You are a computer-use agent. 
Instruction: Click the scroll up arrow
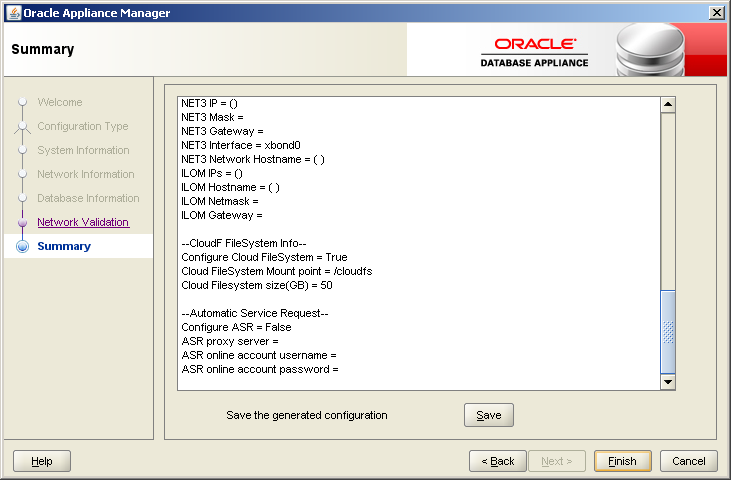pyautogui.click(x=668, y=104)
